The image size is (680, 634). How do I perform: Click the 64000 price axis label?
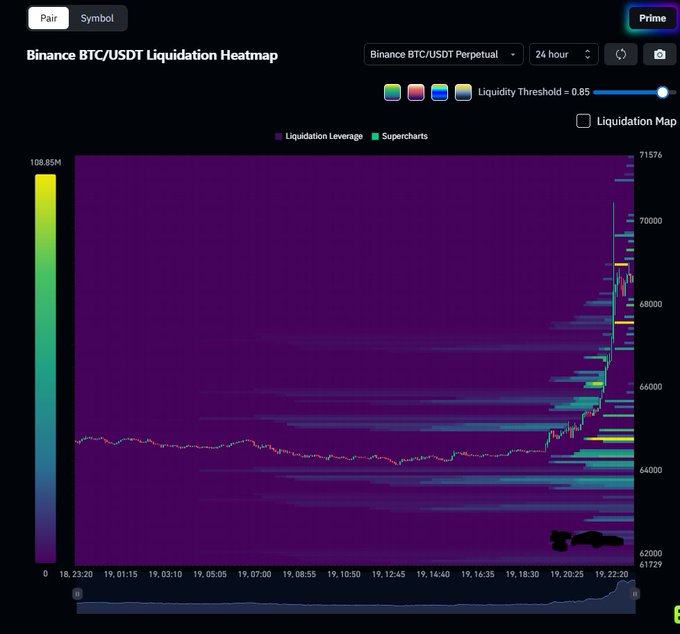pyautogui.click(x=651, y=470)
